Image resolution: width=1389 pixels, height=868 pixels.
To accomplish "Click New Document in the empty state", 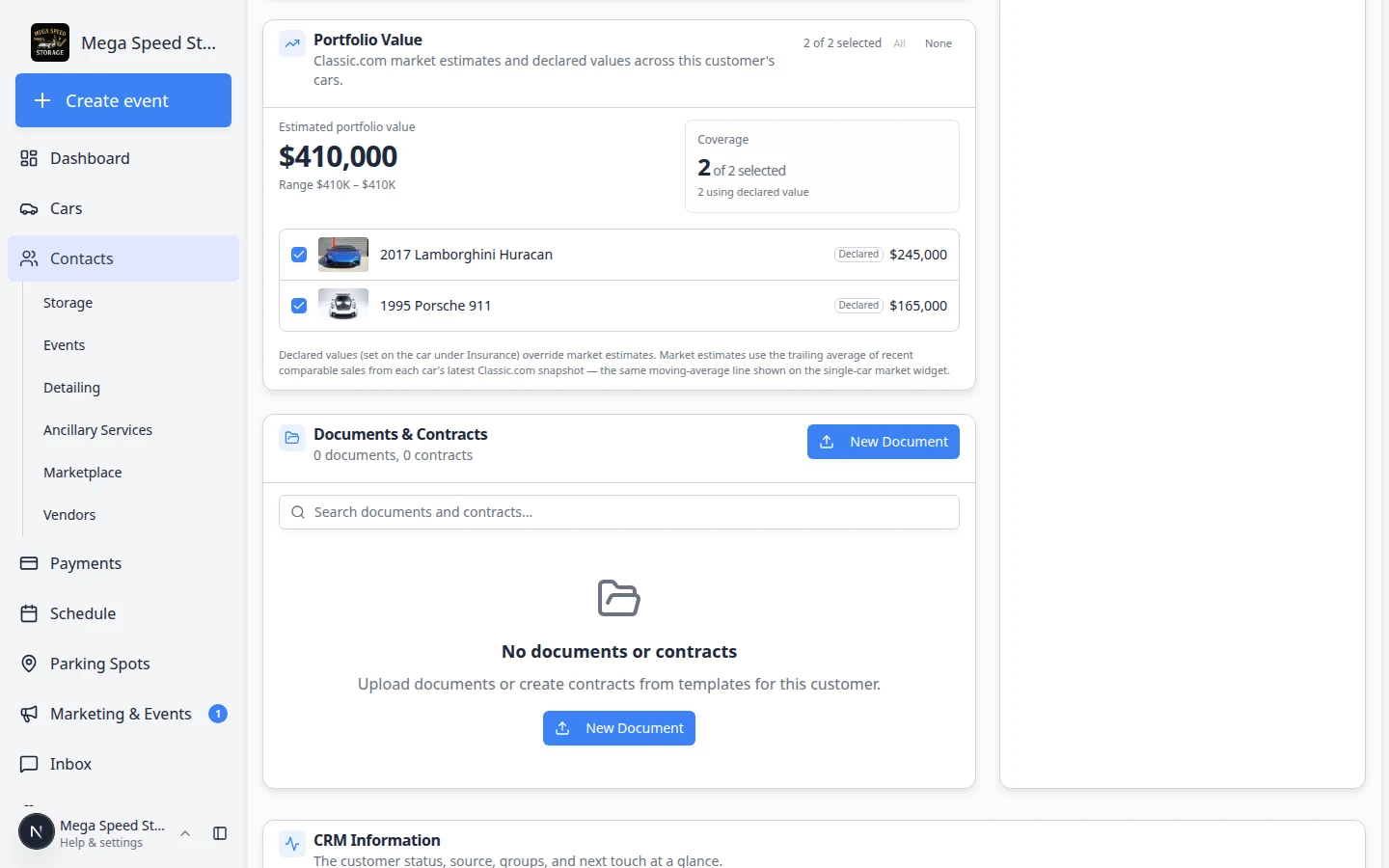I will (x=619, y=728).
